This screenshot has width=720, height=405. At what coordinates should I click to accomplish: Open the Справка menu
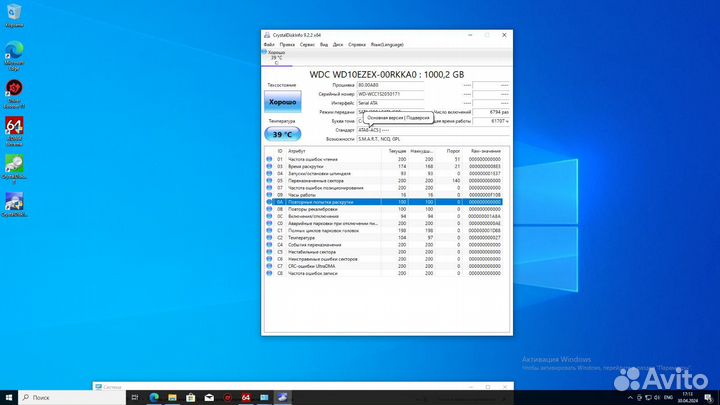(357, 45)
